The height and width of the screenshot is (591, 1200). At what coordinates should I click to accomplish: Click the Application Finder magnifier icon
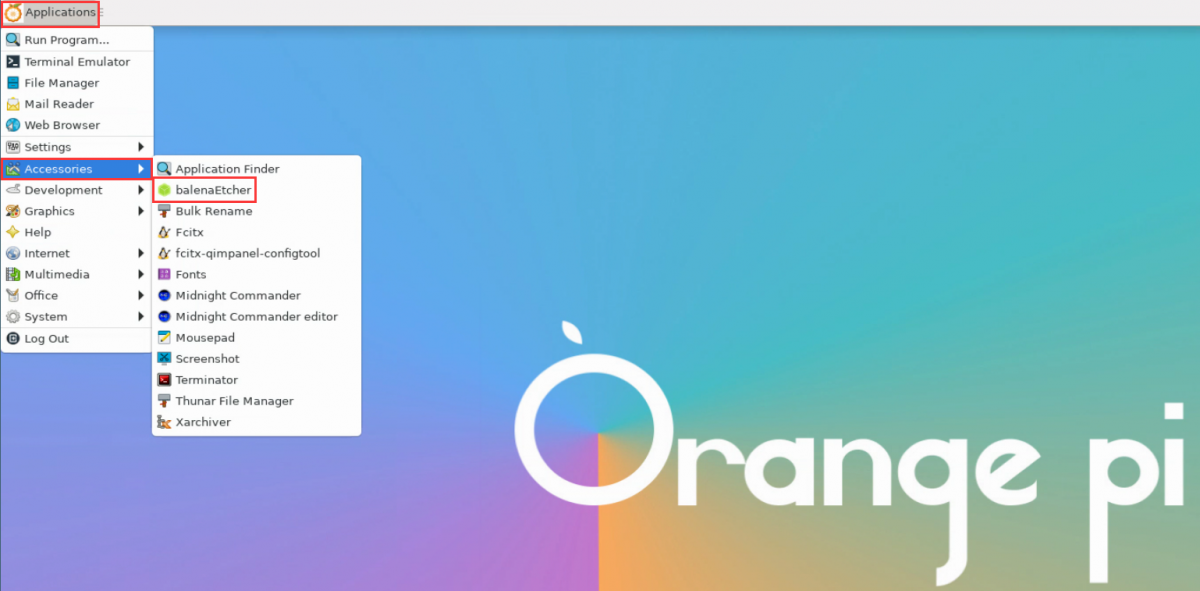165,169
